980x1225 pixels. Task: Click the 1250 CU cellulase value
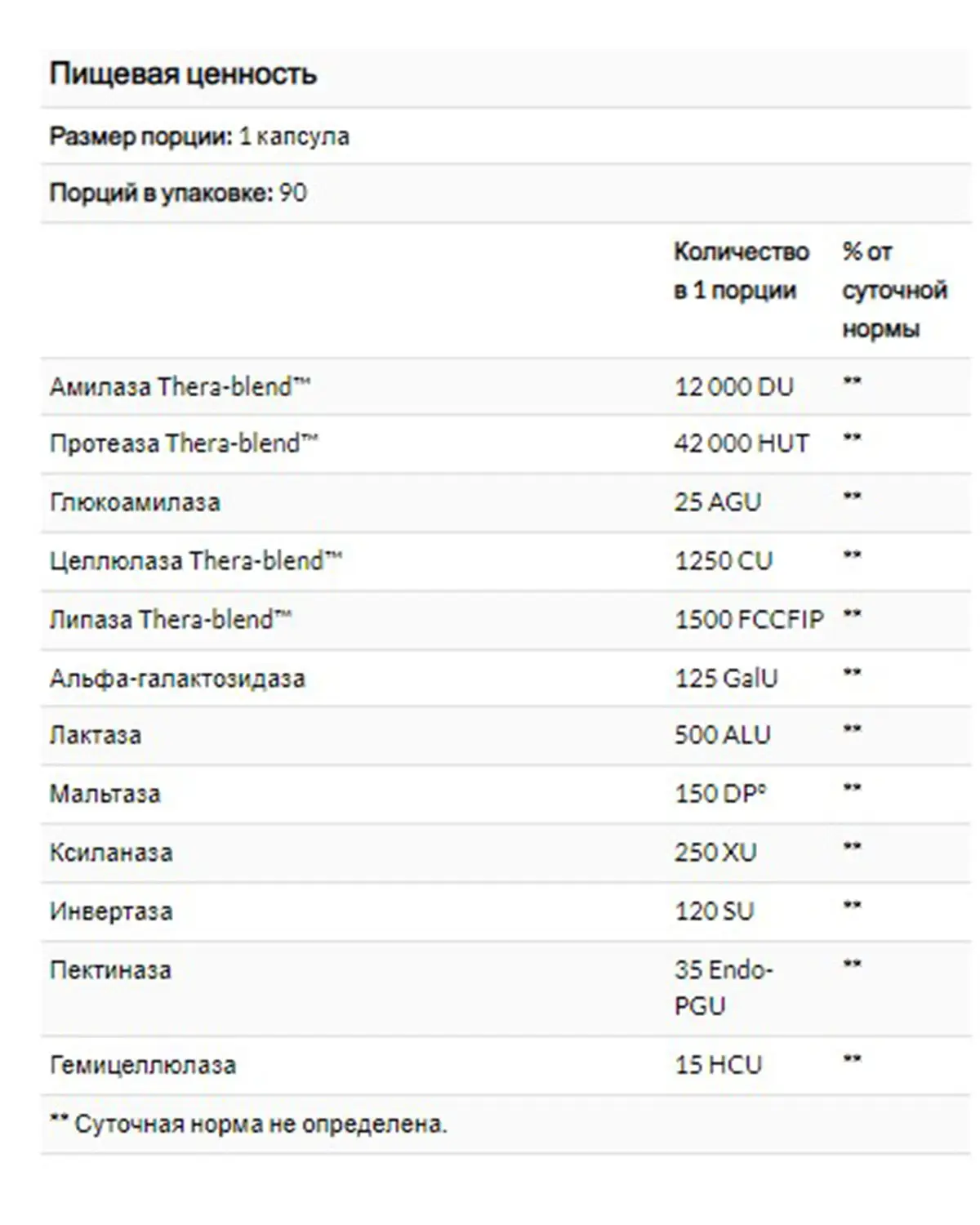(723, 560)
